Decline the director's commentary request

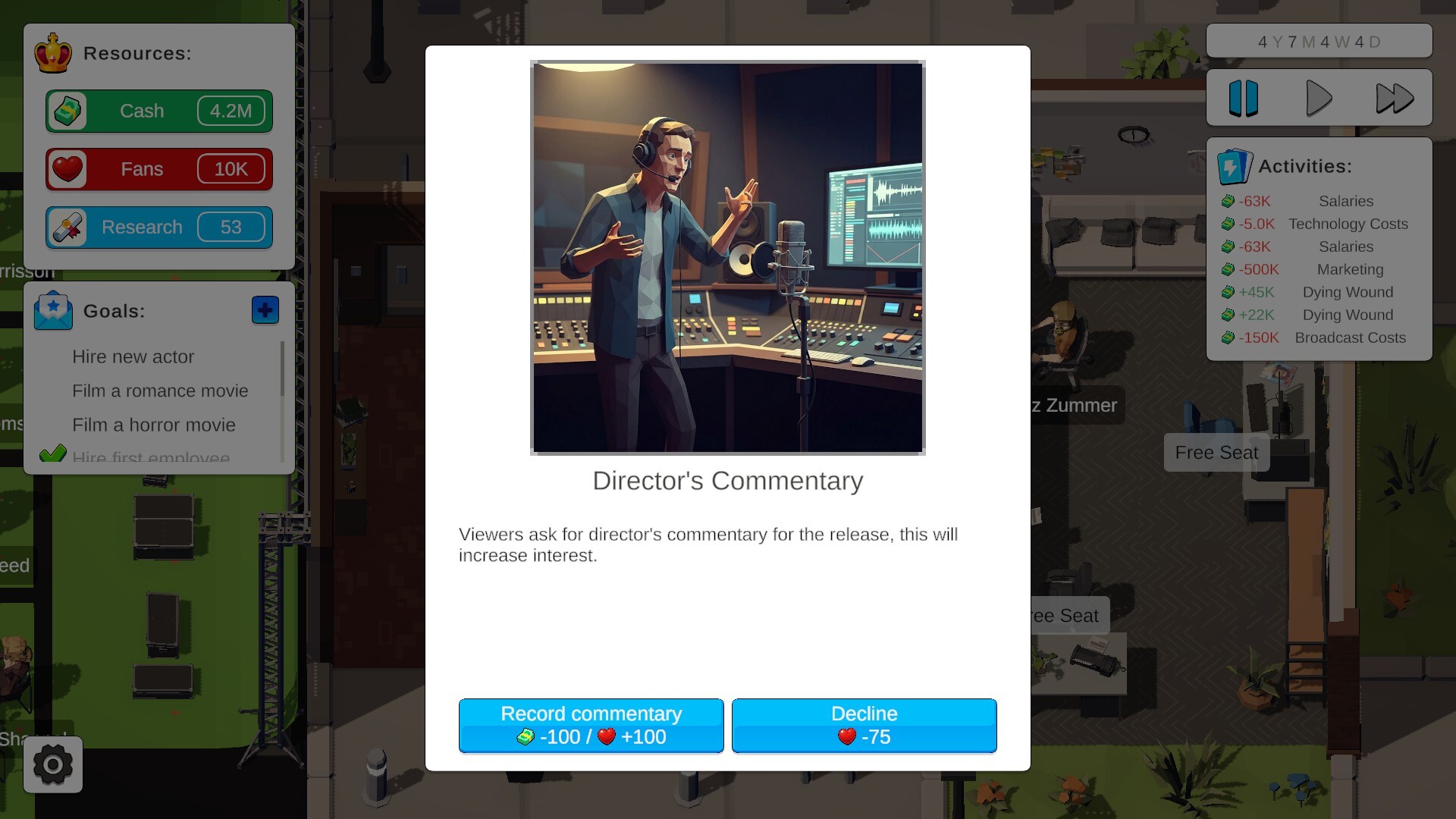(864, 725)
